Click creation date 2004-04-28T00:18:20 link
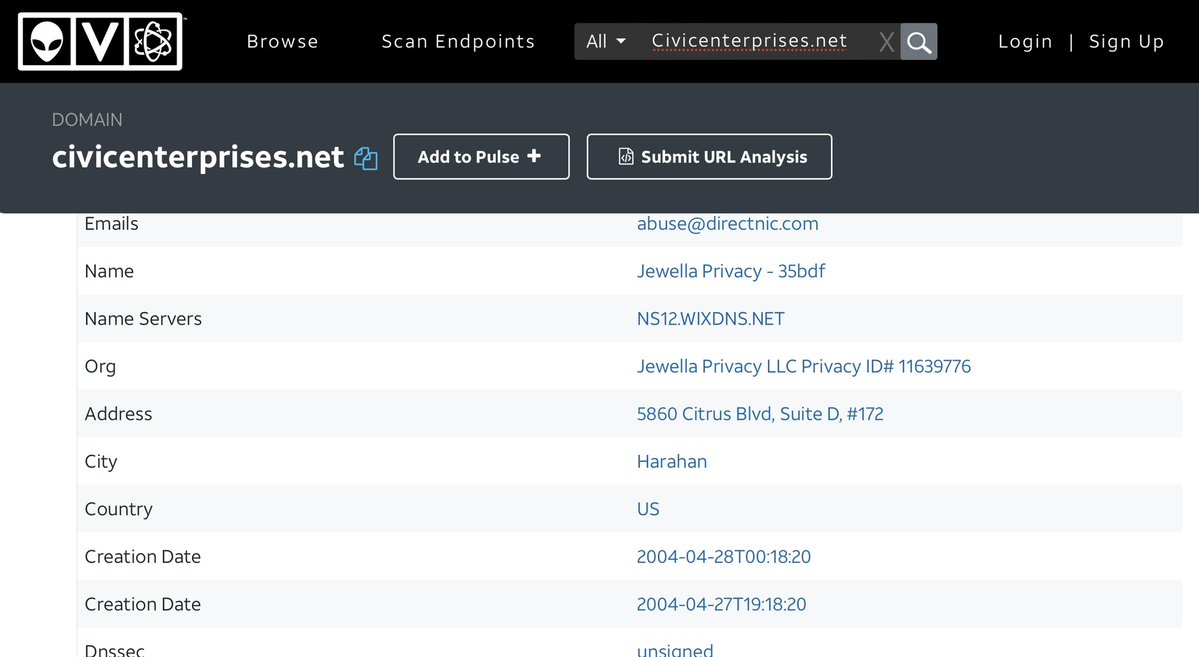Screen dimensions: 1199x657 point(723,557)
